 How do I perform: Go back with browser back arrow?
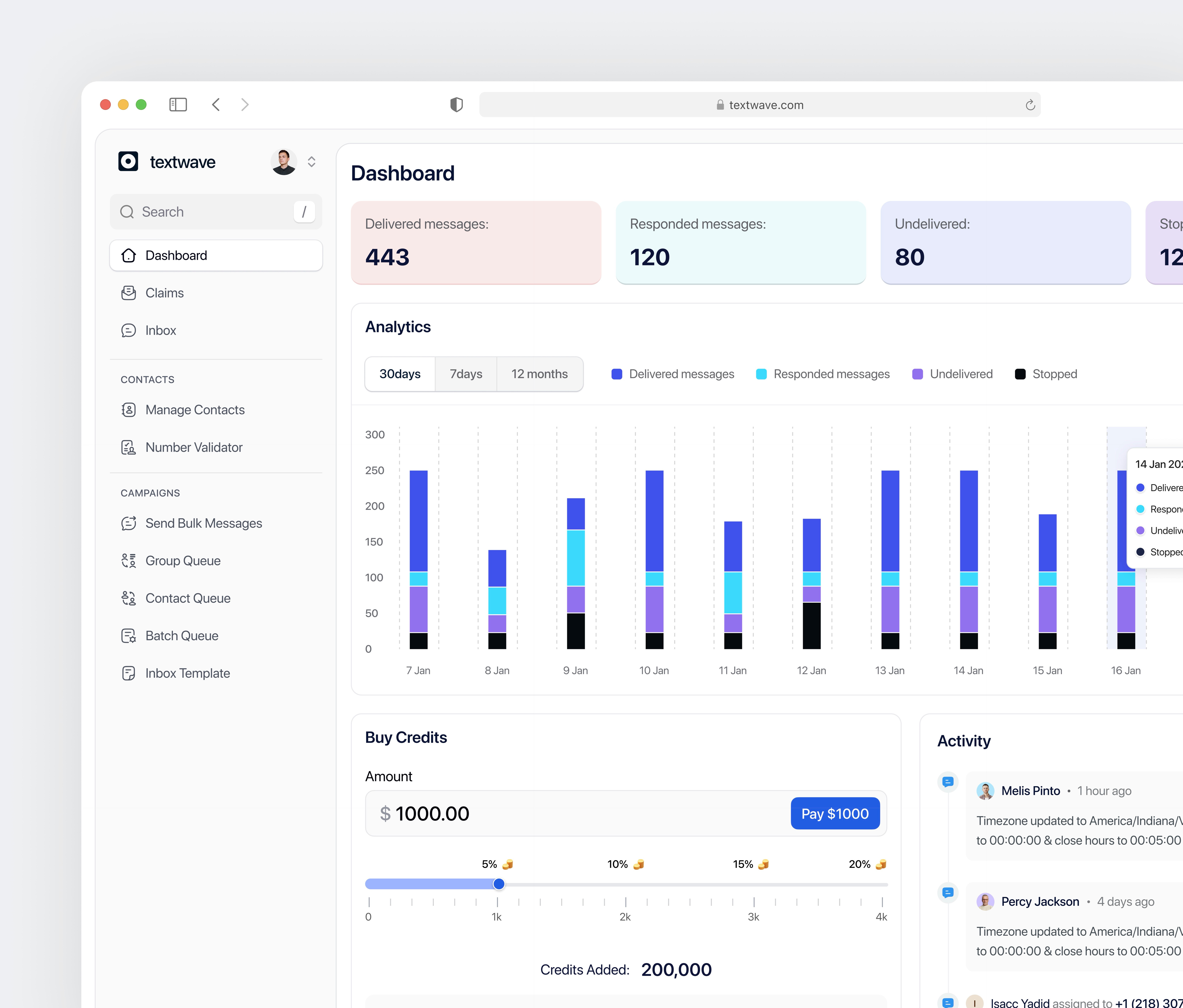(x=216, y=105)
